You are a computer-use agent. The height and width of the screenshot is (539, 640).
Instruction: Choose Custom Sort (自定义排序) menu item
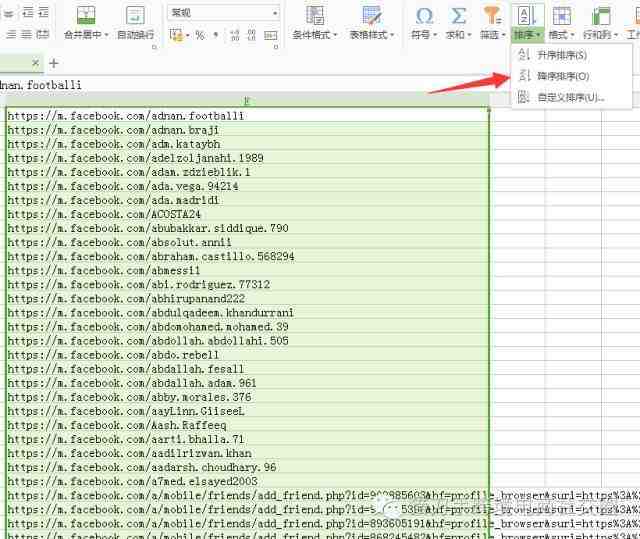[x=571, y=98]
